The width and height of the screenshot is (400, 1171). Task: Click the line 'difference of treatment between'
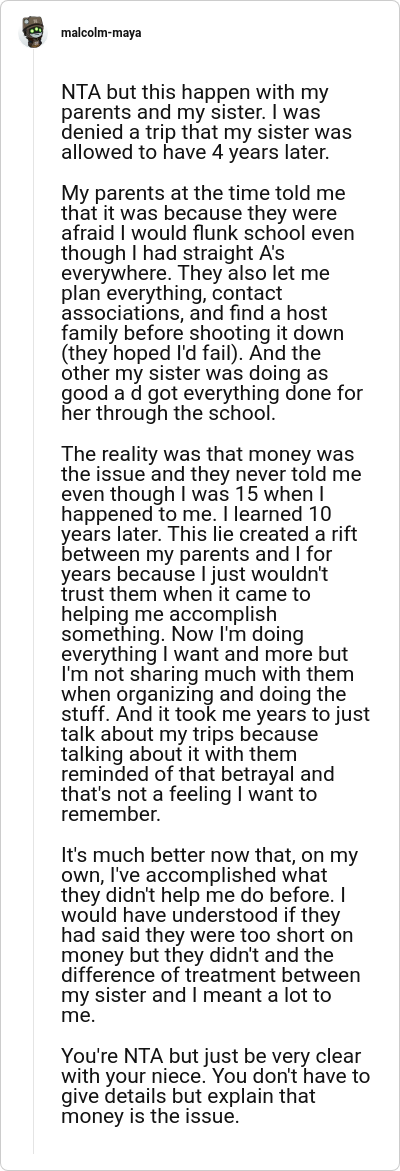point(210,975)
